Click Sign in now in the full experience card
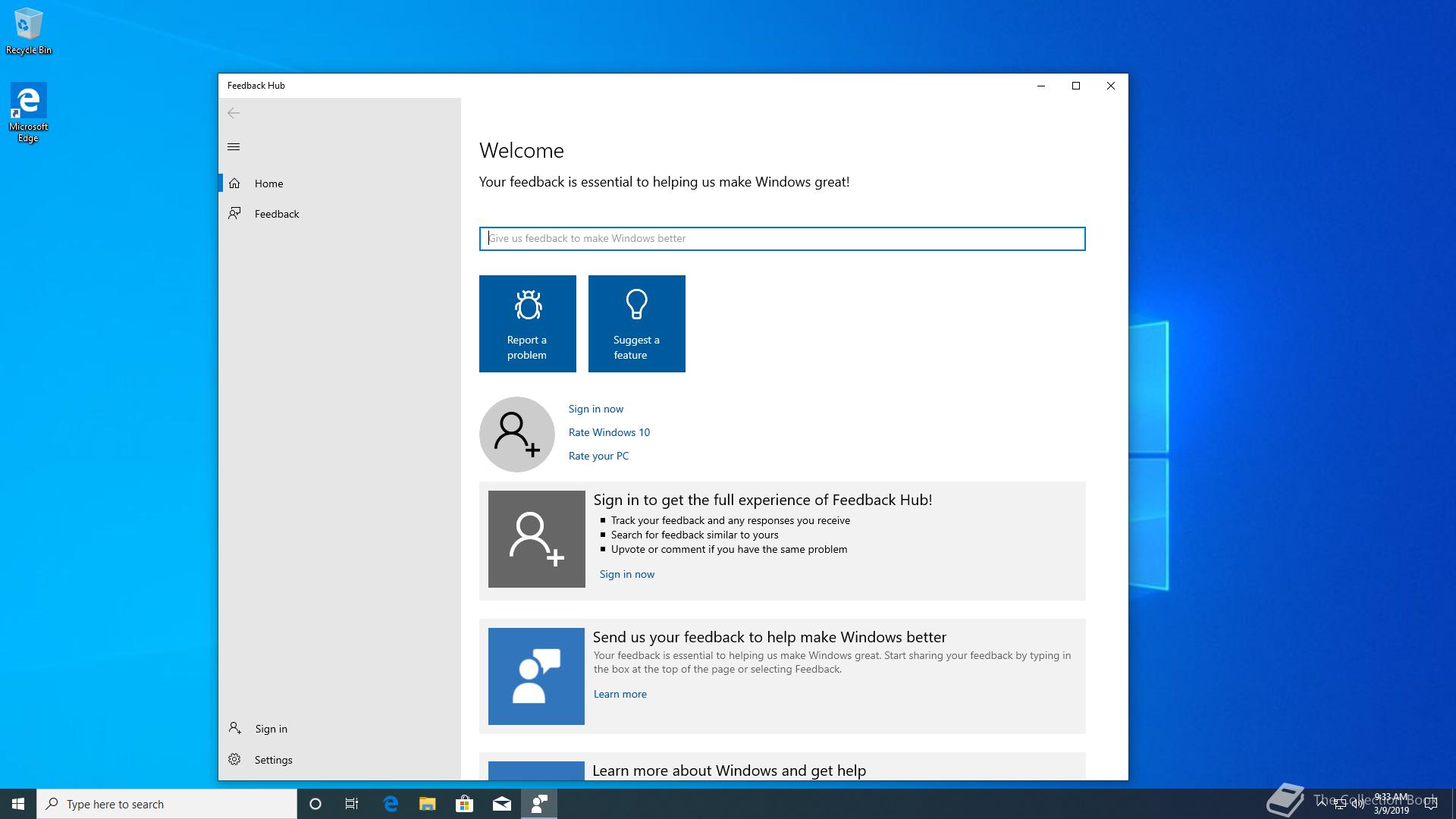 tap(627, 574)
